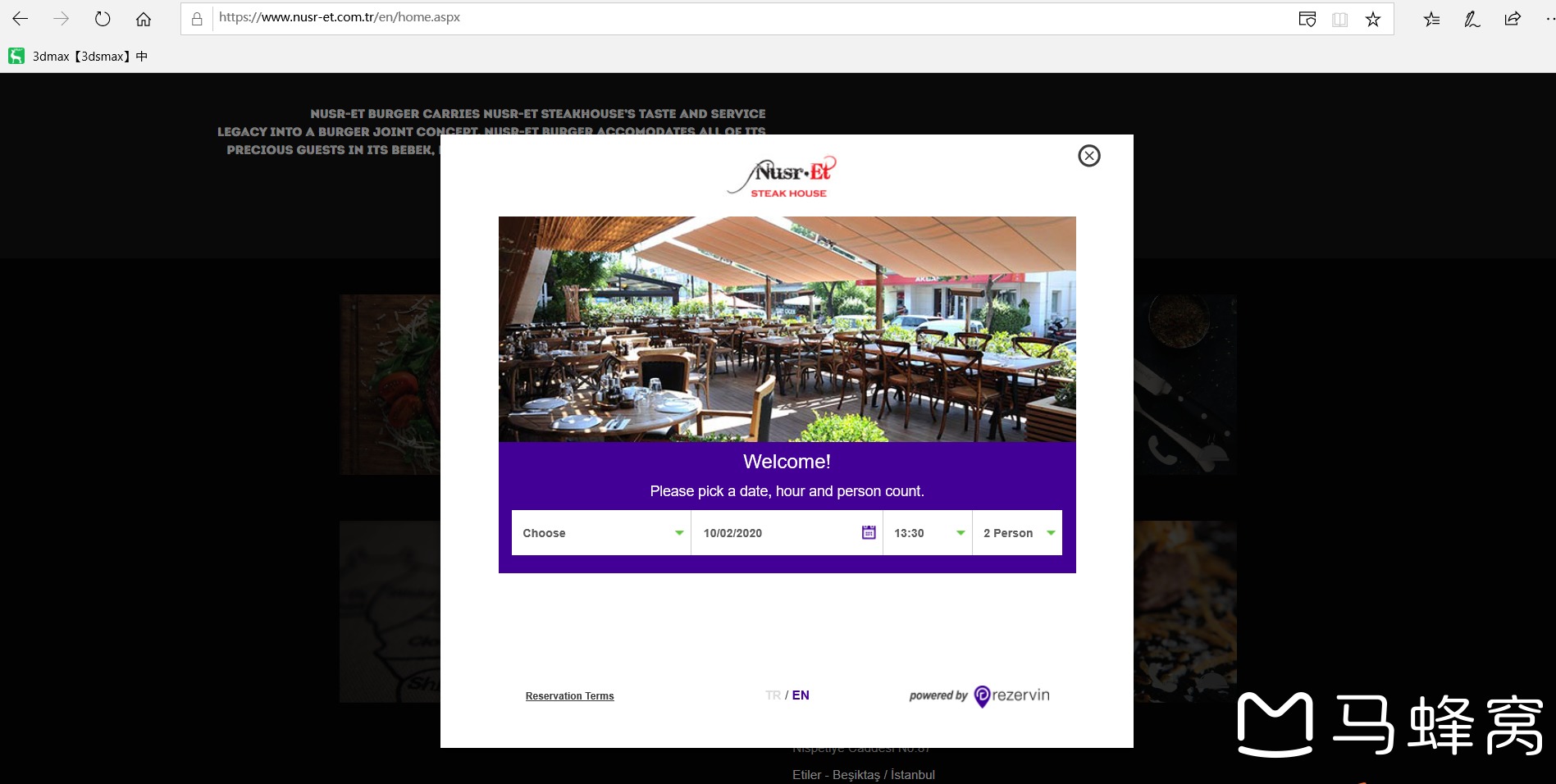Open the 2 Person count dropdown
This screenshot has height=784, width=1556.
[1017, 533]
